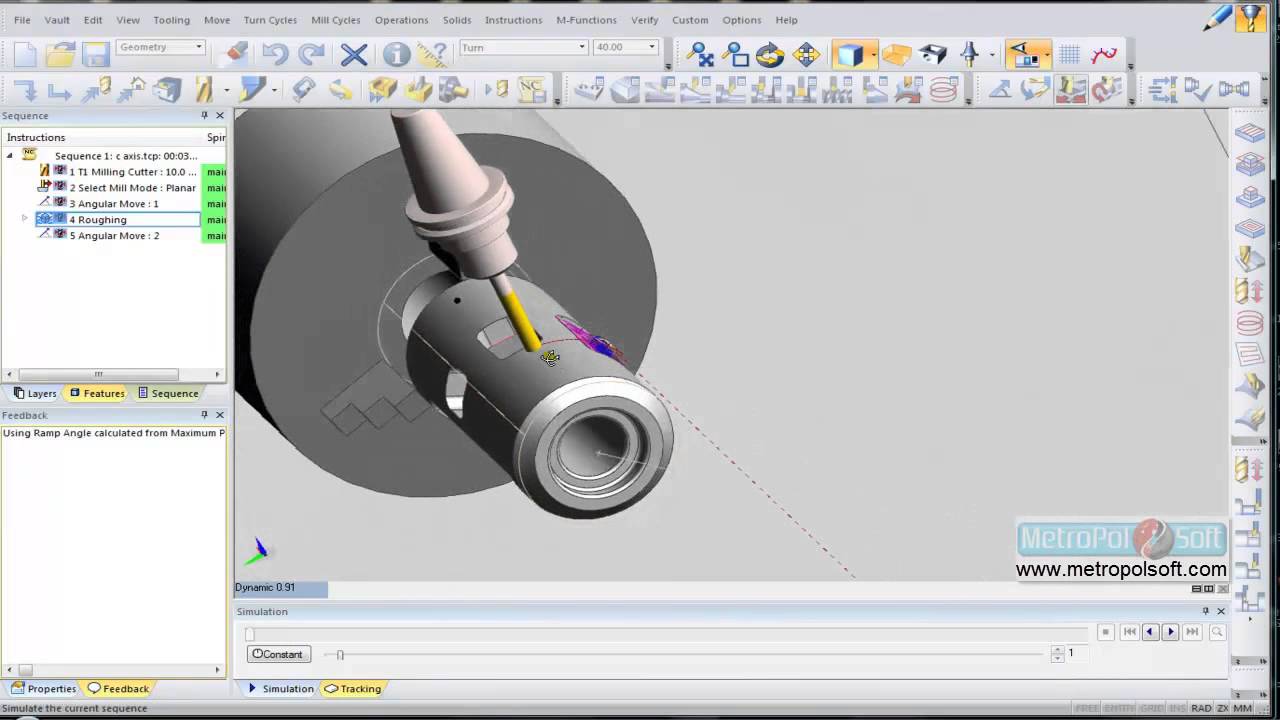1280x720 pixels.
Task: Click the Redo arrow icon
Action: (x=312, y=54)
